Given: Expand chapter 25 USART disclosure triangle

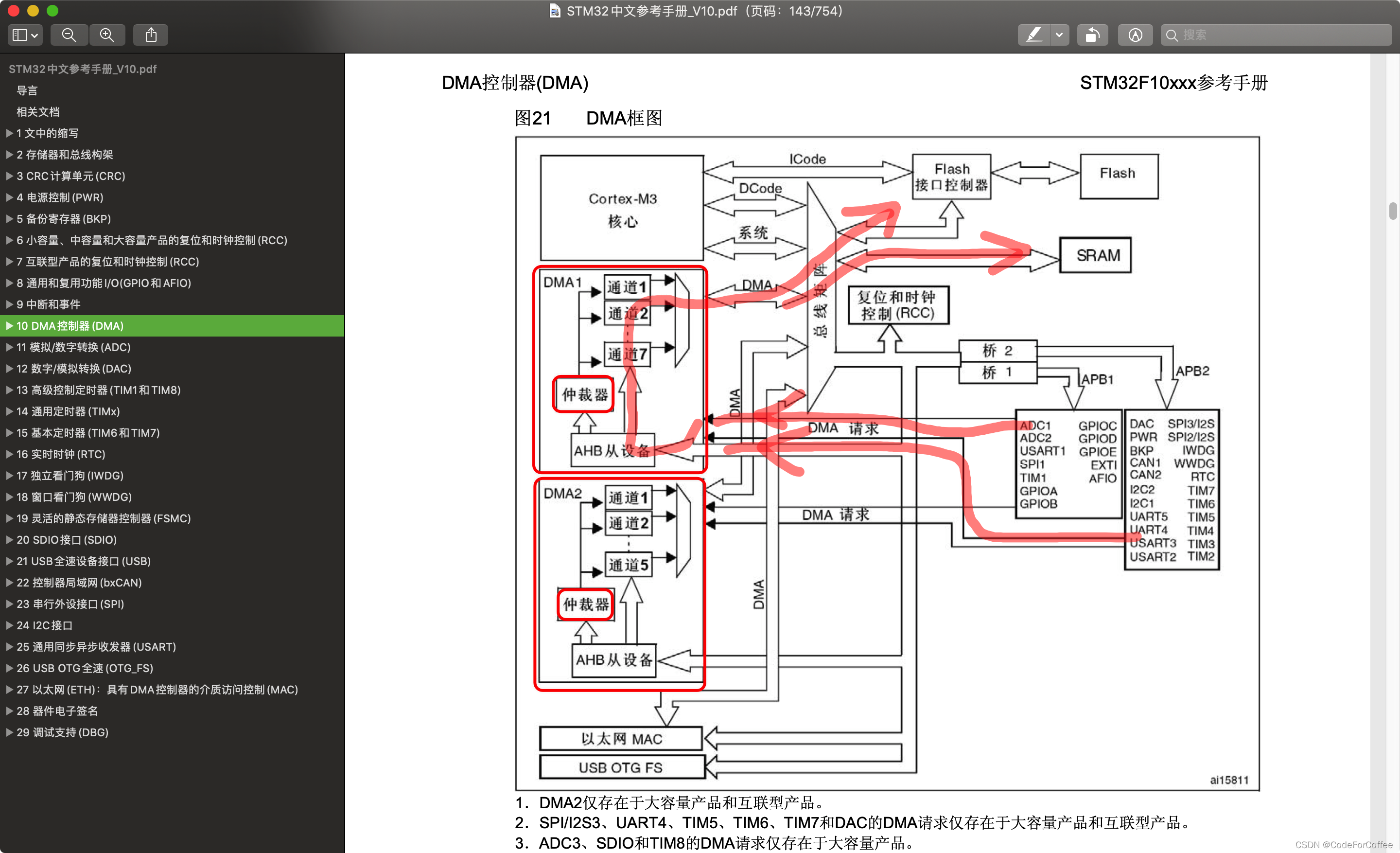Looking at the screenshot, I should click(x=9, y=647).
